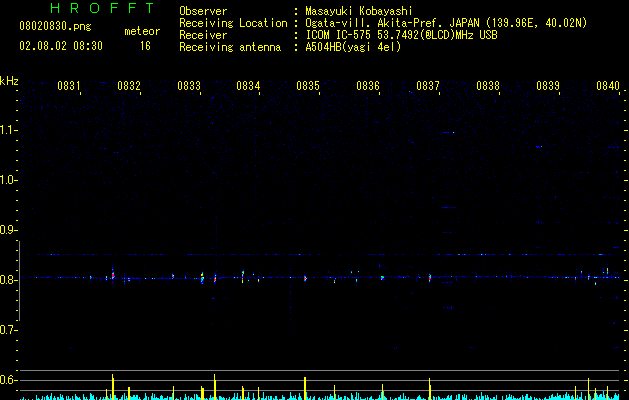
Task: Click the meteor echo at 0837
Action: (430, 278)
